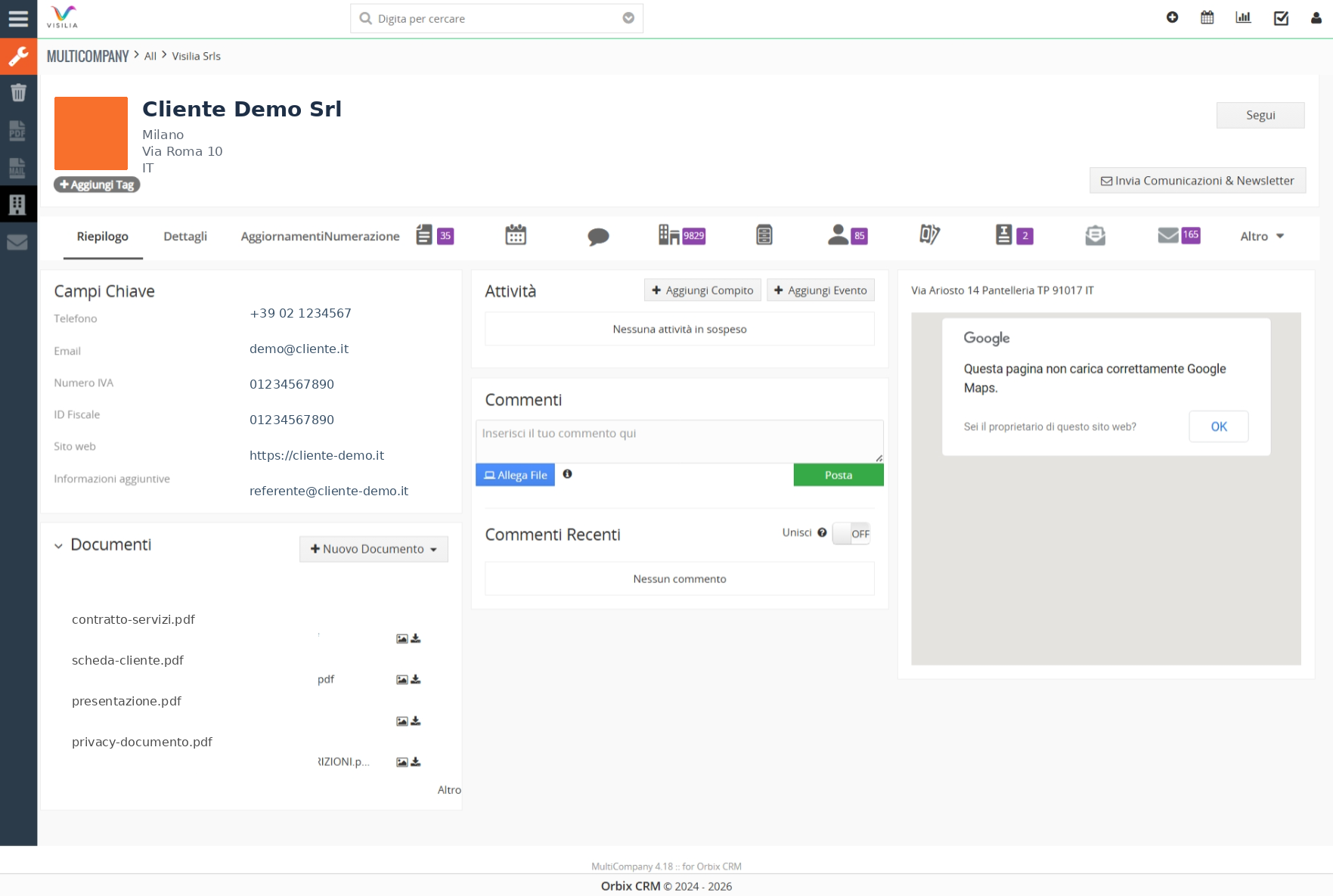Expand the Altro tab dropdown

(1263, 236)
